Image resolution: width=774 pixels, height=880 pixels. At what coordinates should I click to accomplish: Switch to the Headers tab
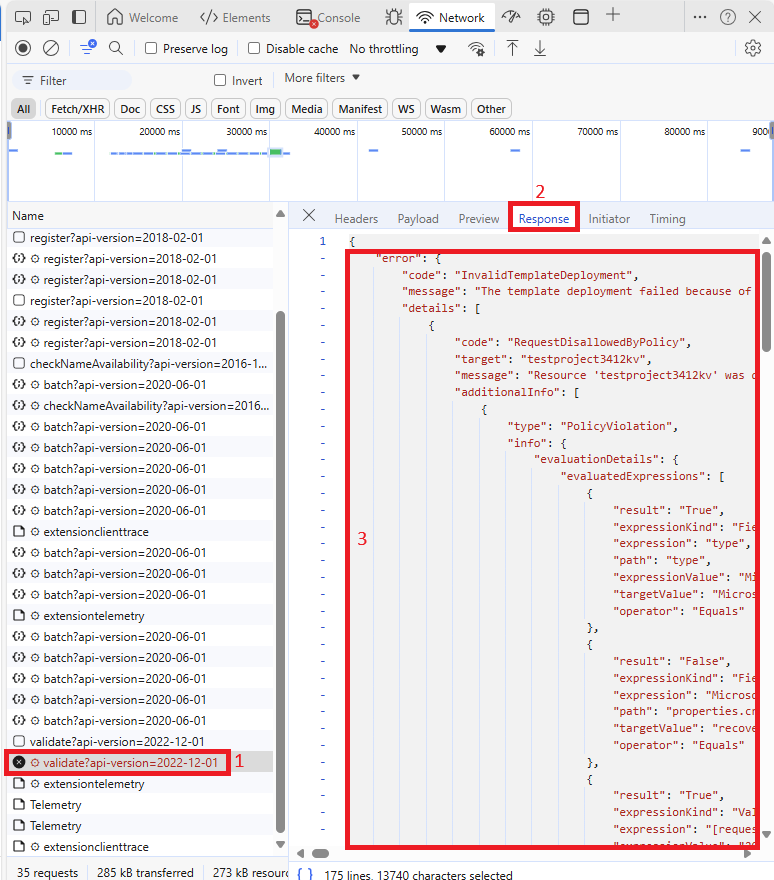coord(356,219)
